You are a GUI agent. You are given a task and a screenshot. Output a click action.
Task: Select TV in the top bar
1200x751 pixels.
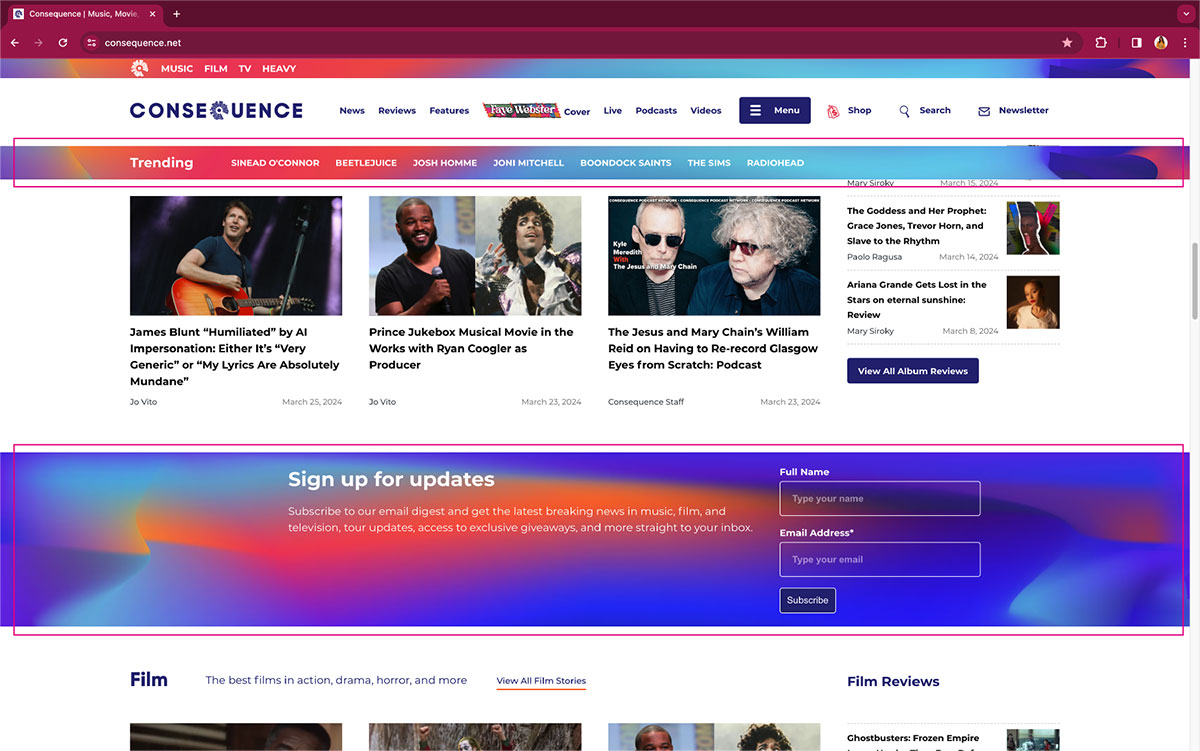click(245, 69)
